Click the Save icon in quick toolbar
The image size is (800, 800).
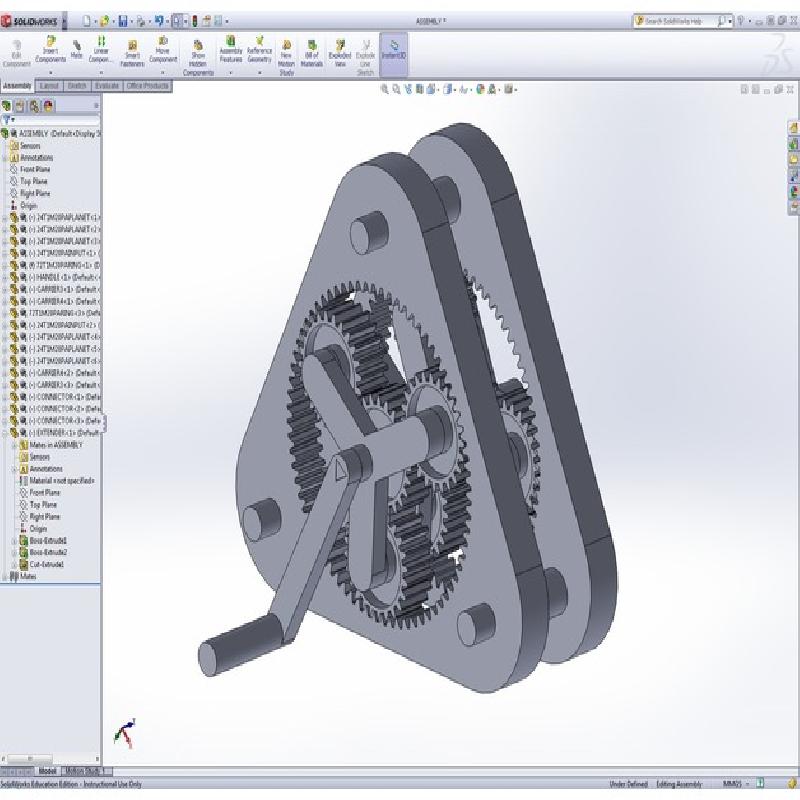(x=122, y=20)
